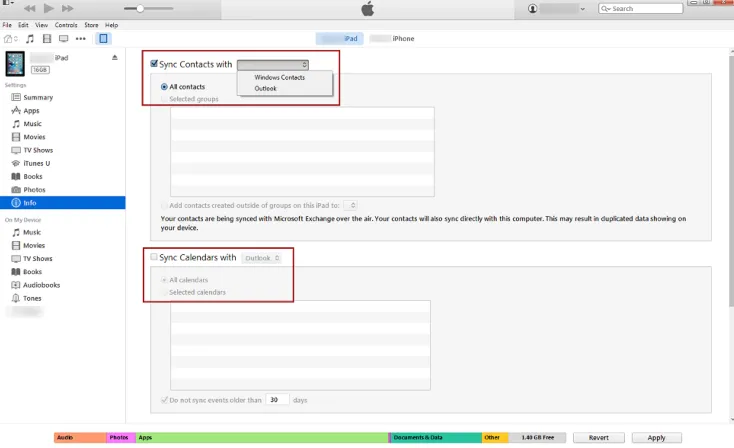The width and height of the screenshot is (734, 448).
Task: Select Info in sidebar
Action: pos(63,203)
